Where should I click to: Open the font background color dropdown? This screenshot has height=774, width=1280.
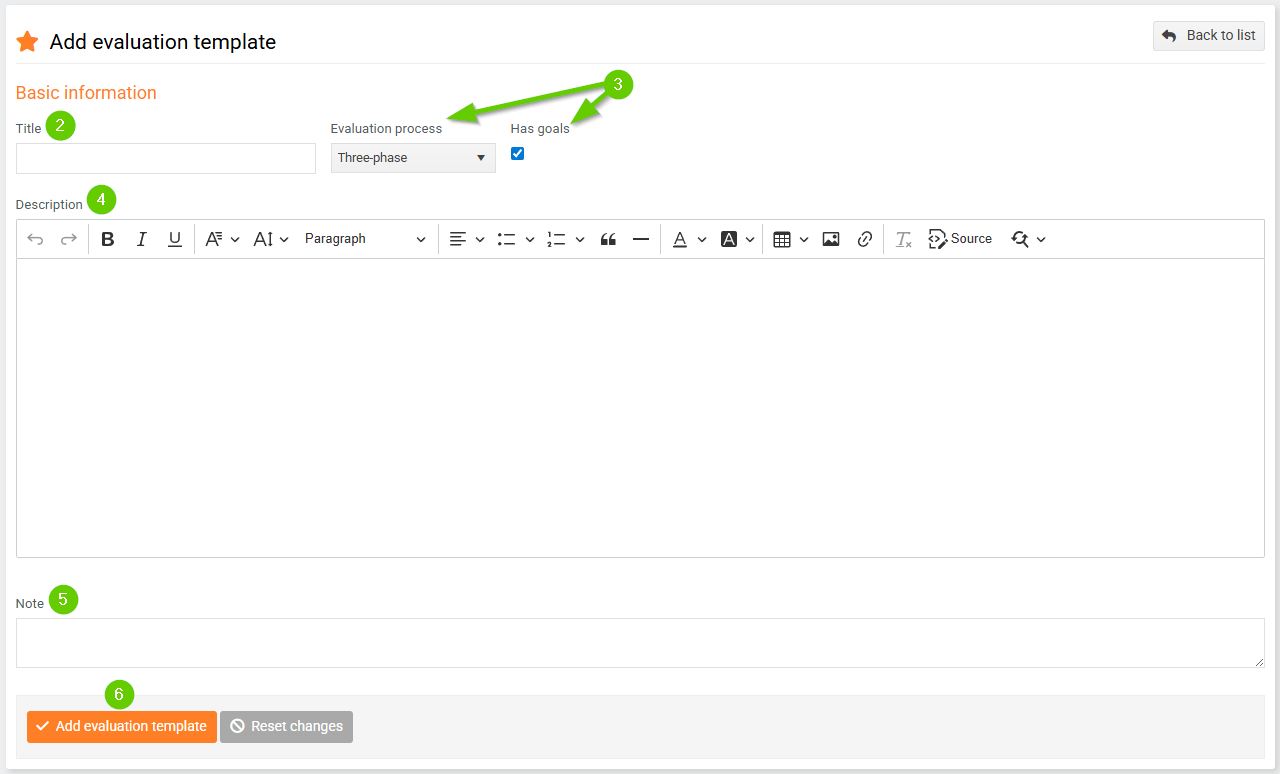click(x=738, y=239)
